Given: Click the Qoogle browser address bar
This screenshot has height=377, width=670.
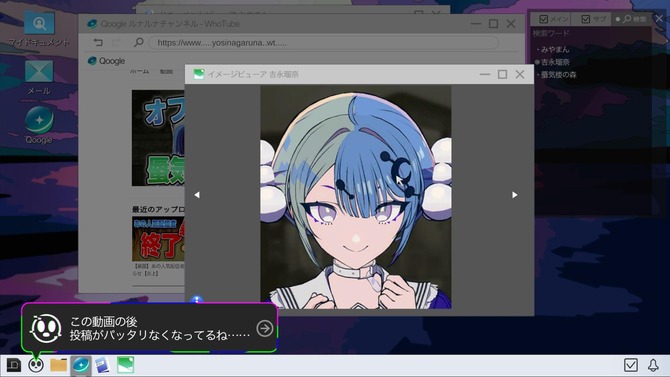Looking at the screenshot, I should [x=323, y=43].
